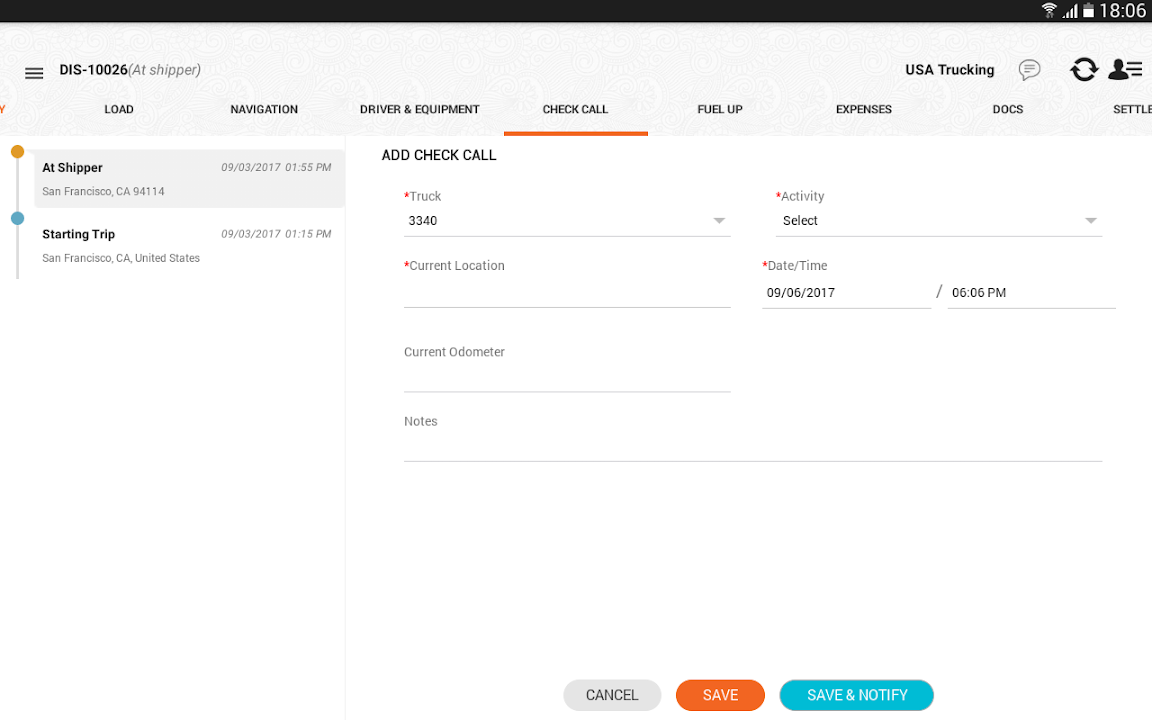Image resolution: width=1152 pixels, height=720 pixels.
Task: Switch to the Load tab
Action: pyautogui.click(x=119, y=109)
